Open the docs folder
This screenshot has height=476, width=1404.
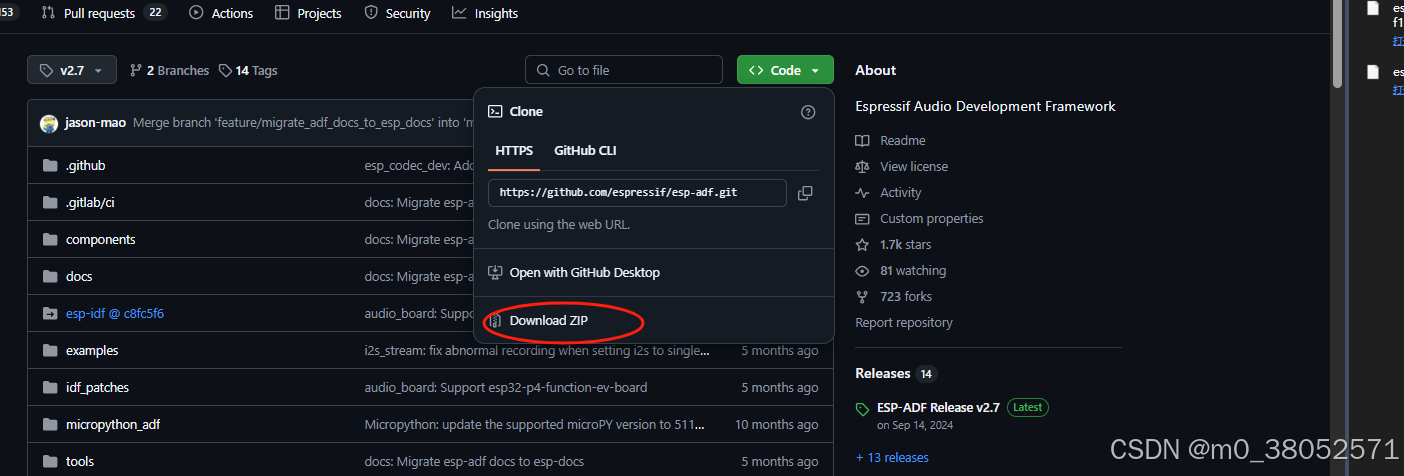(79, 277)
